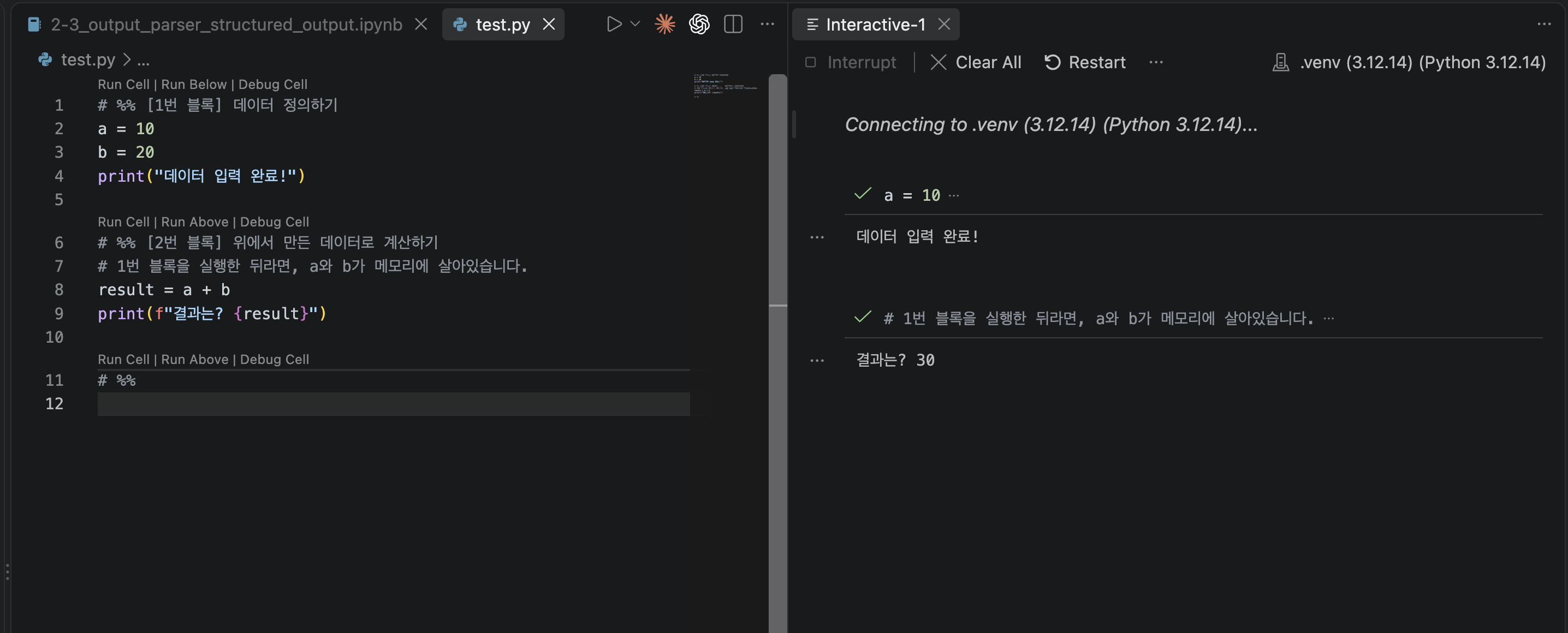Run the Python file with the play icon

pyautogui.click(x=614, y=25)
